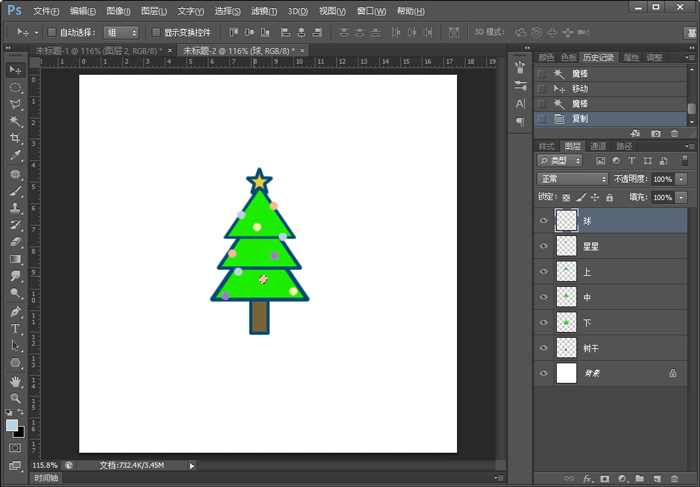Hide the 背景 layer
The height and width of the screenshot is (487, 700).
[x=544, y=373]
